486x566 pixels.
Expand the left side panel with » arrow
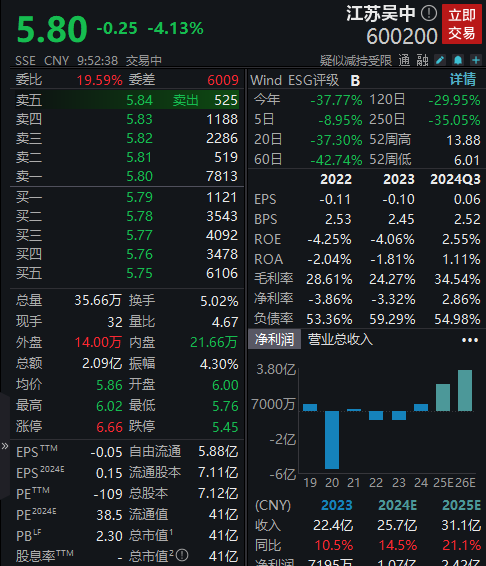[x=5, y=446]
